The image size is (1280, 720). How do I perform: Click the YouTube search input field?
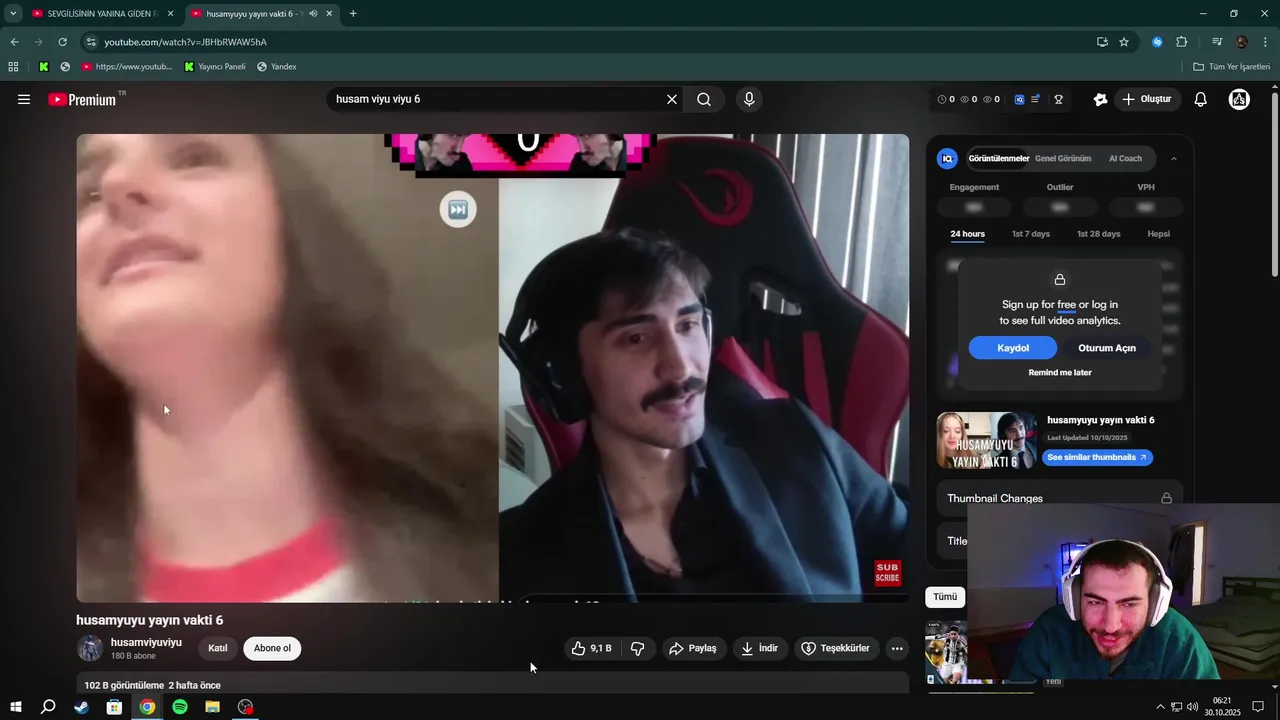pos(497,99)
